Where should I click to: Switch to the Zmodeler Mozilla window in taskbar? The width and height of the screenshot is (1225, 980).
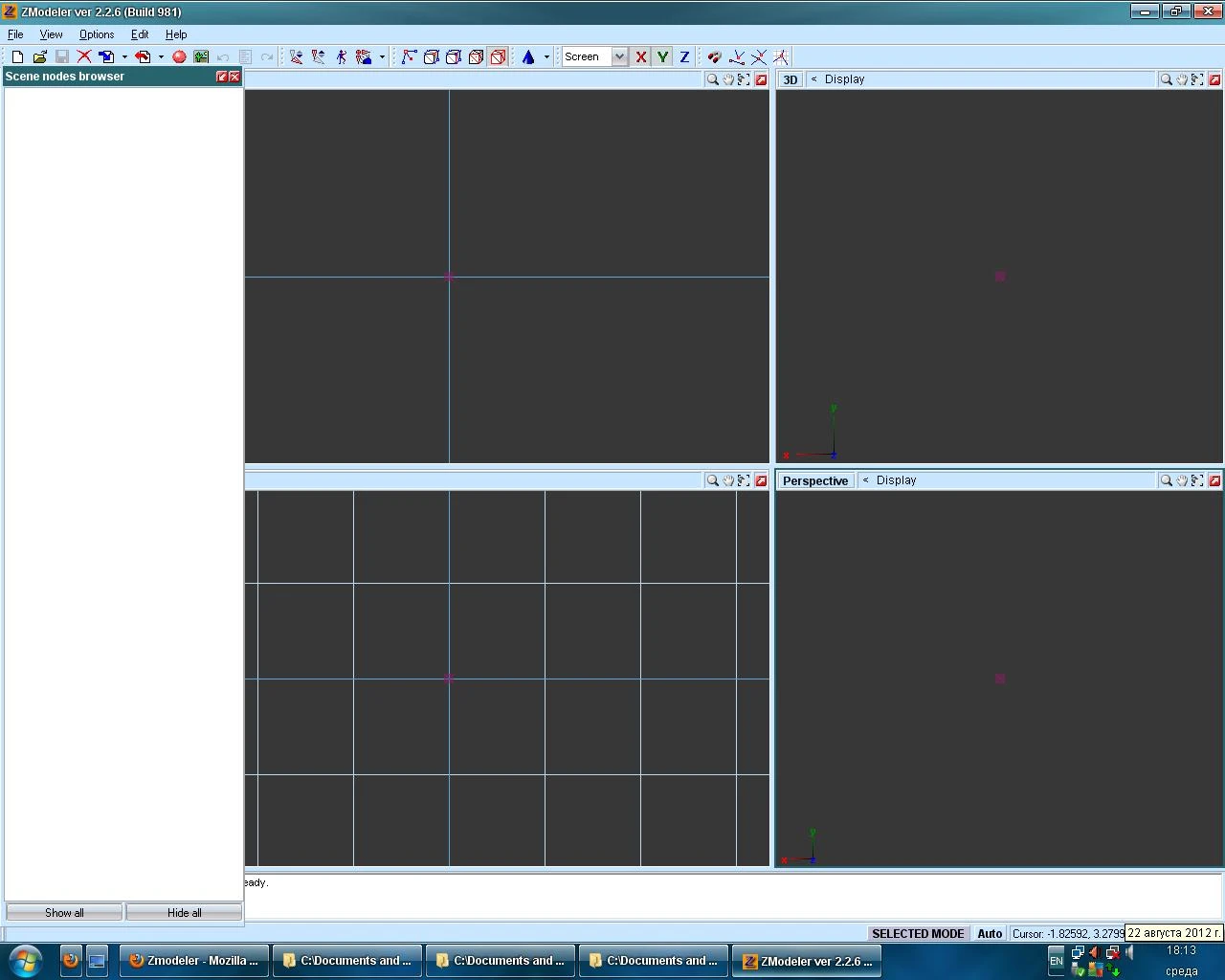click(x=194, y=960)
